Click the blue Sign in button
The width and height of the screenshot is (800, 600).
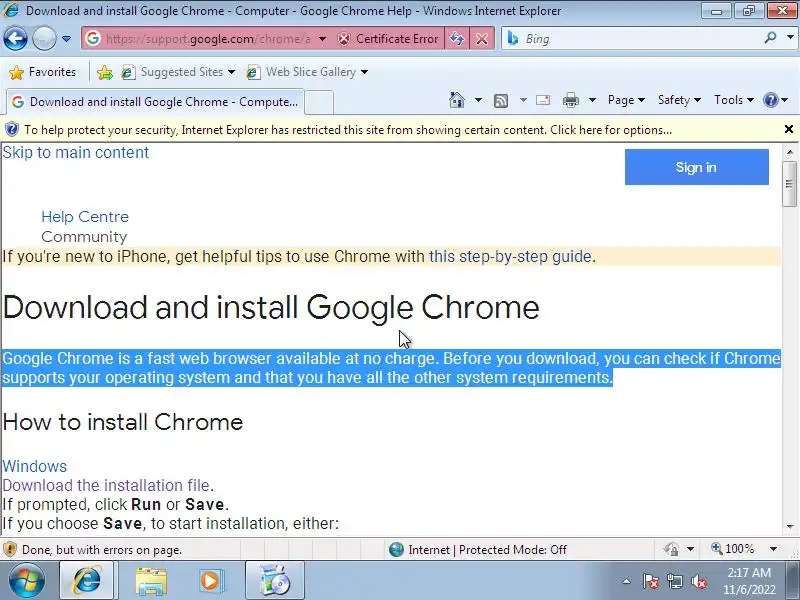pos(696,167)
